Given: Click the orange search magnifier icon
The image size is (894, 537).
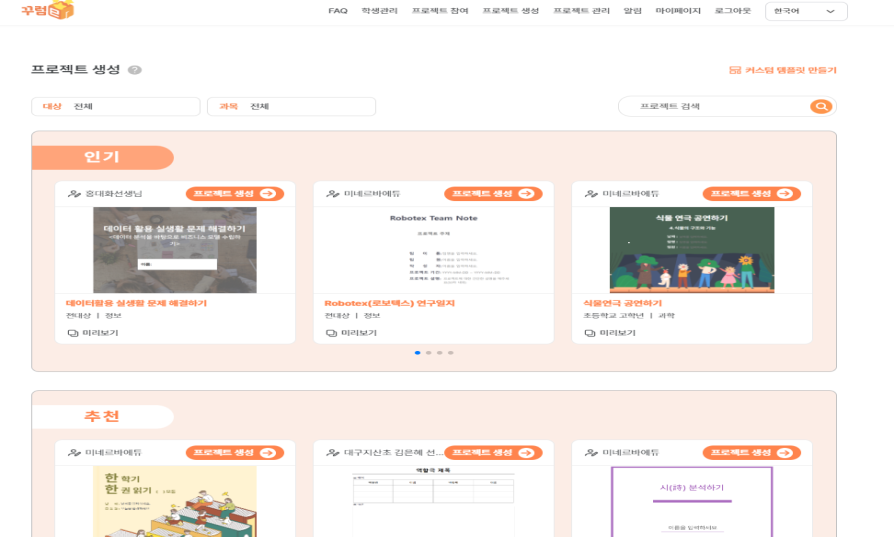Looking at the screenshot, I should 821,107.
